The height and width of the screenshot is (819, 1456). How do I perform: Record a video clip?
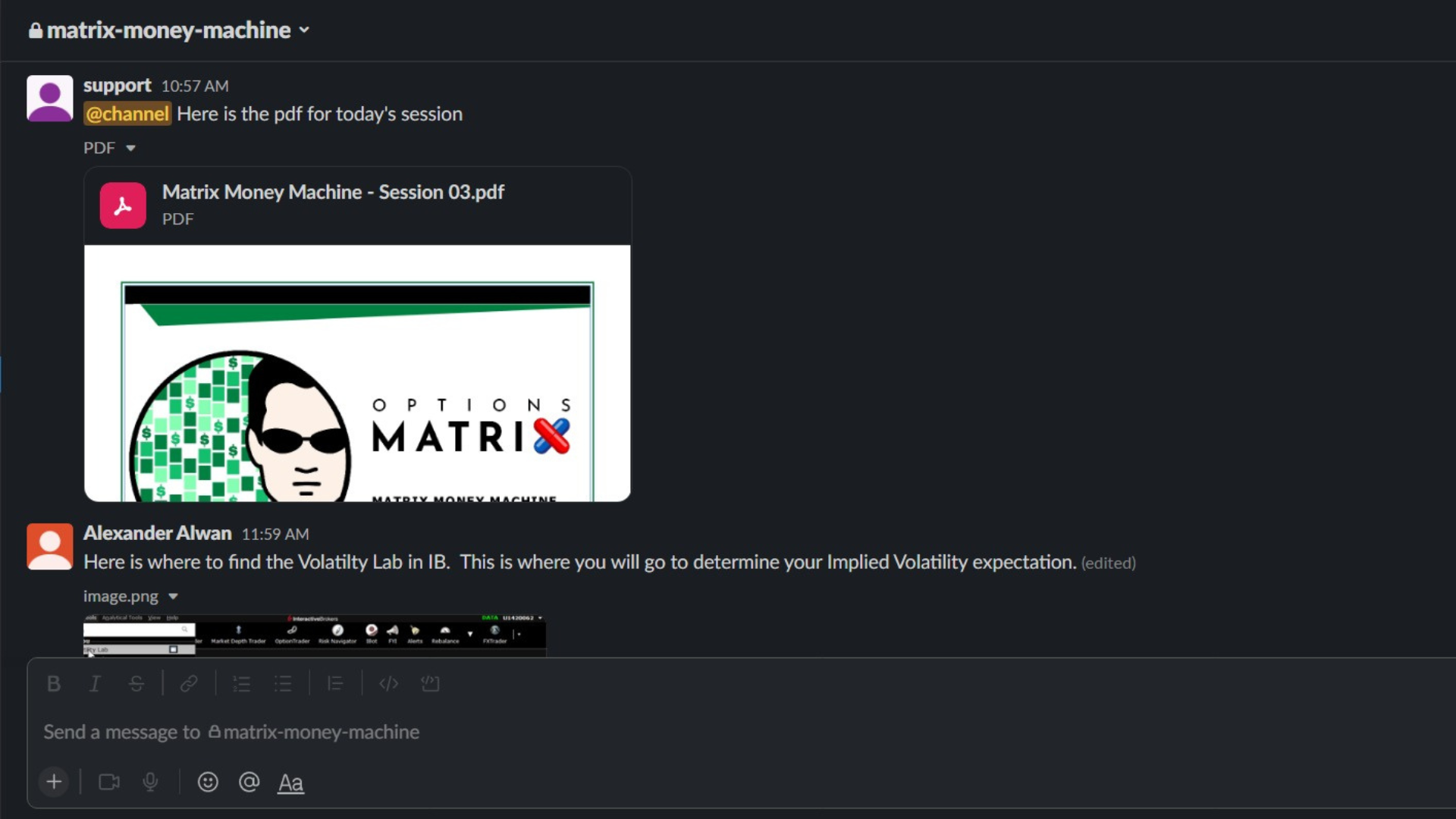(109, 782)
